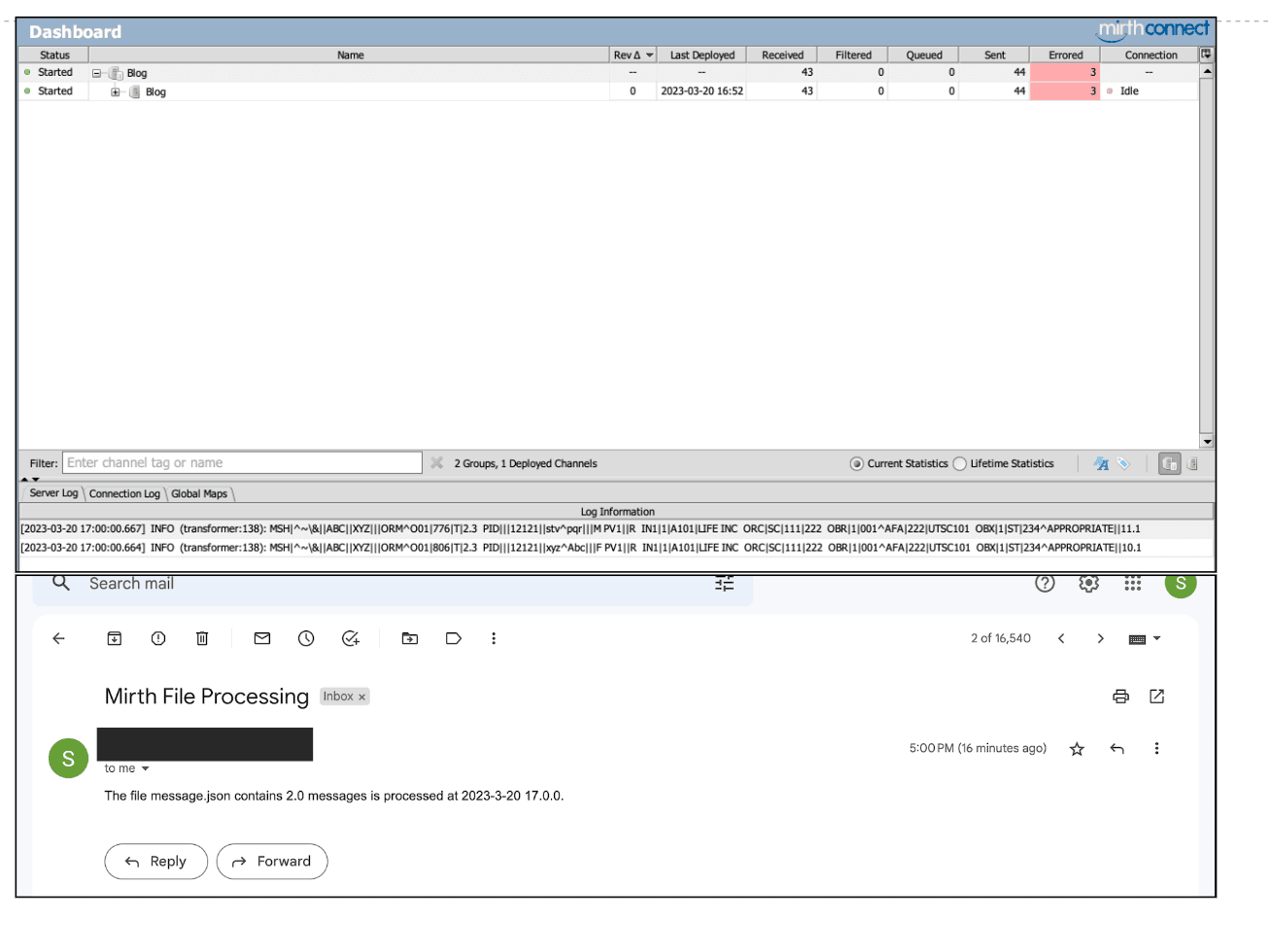Open the message More menu dots
The height and width of the screenshot is (952, 1271).
point(1156,749)
